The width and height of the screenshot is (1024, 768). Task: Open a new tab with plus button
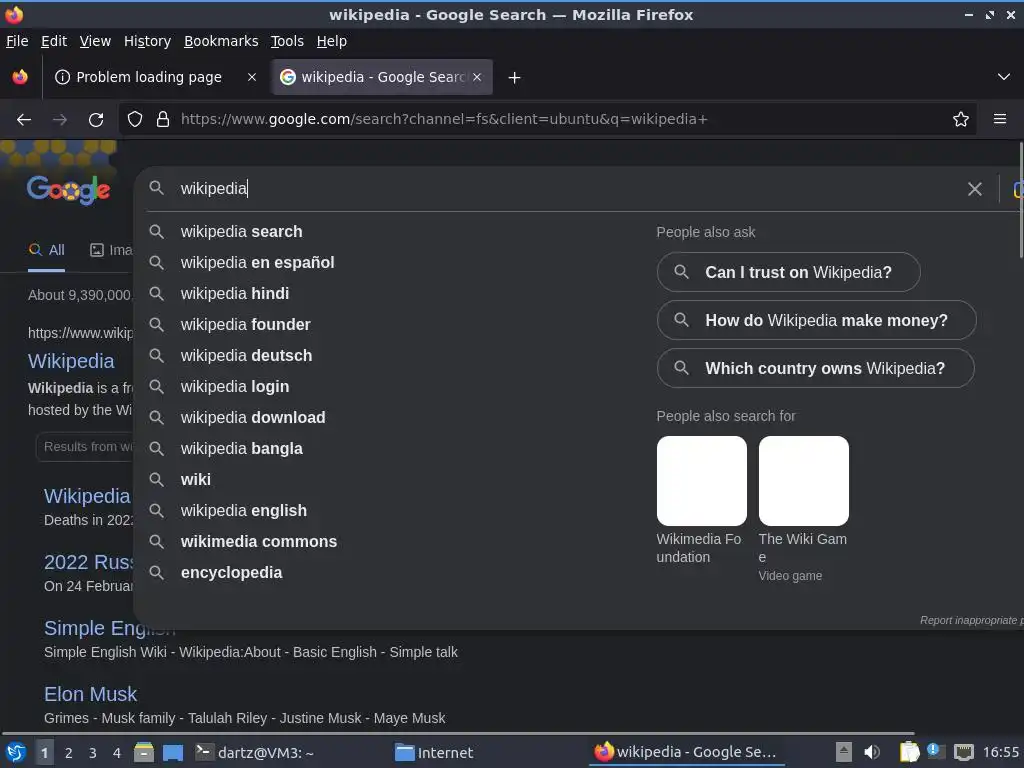515,78
